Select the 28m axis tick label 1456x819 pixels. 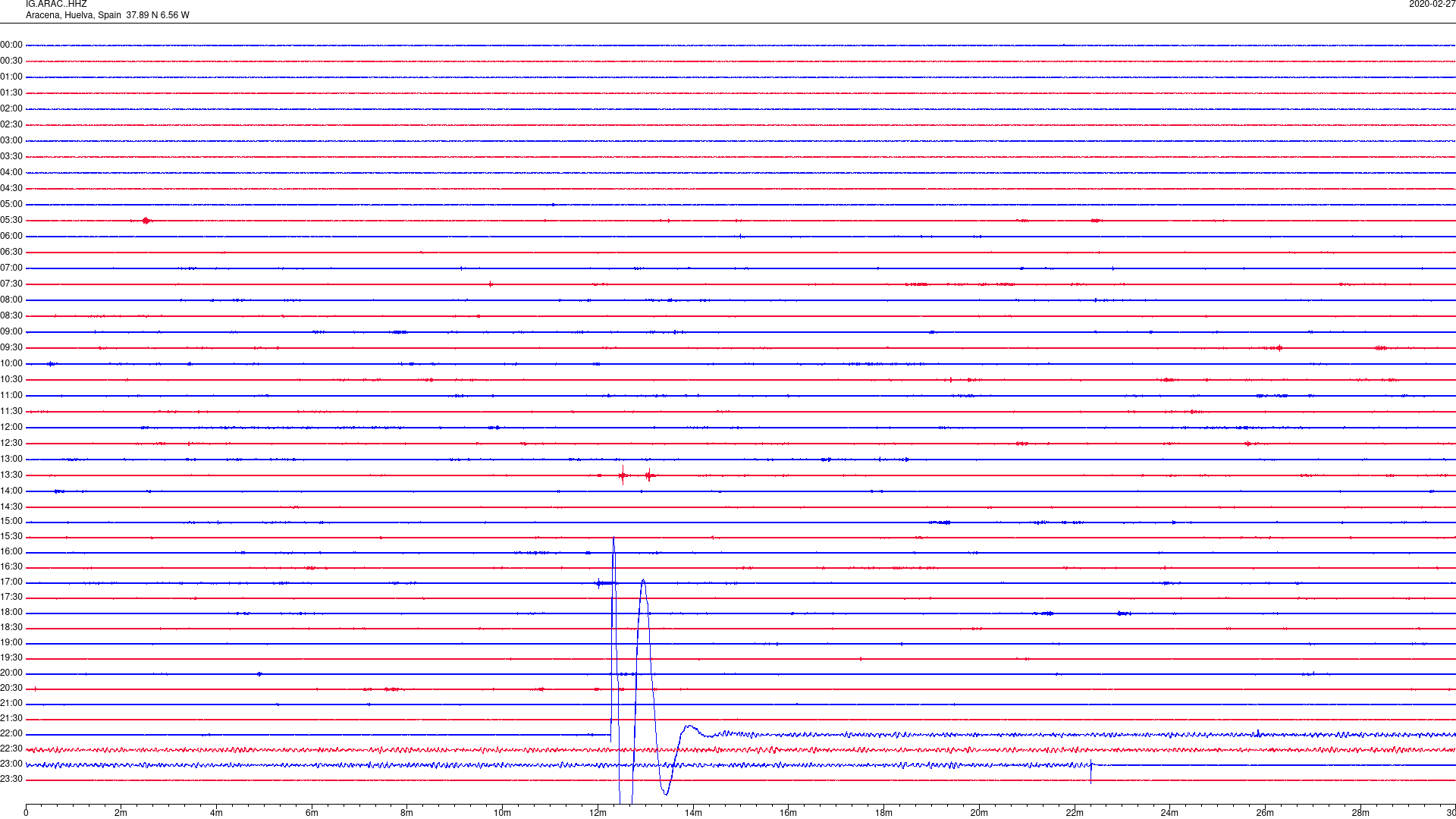1360,813
